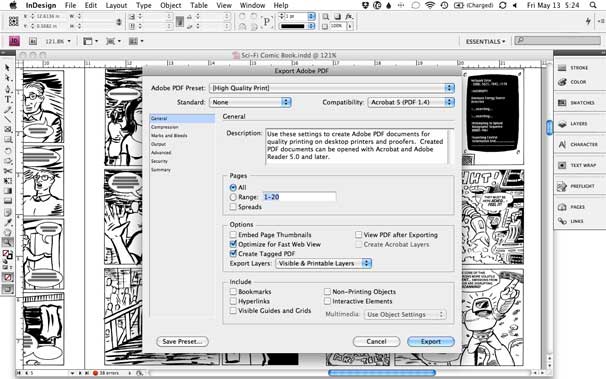Select the Rectangle Frame tool
The height and width of the screenshot is (379, 606).
tap(7, 129)
